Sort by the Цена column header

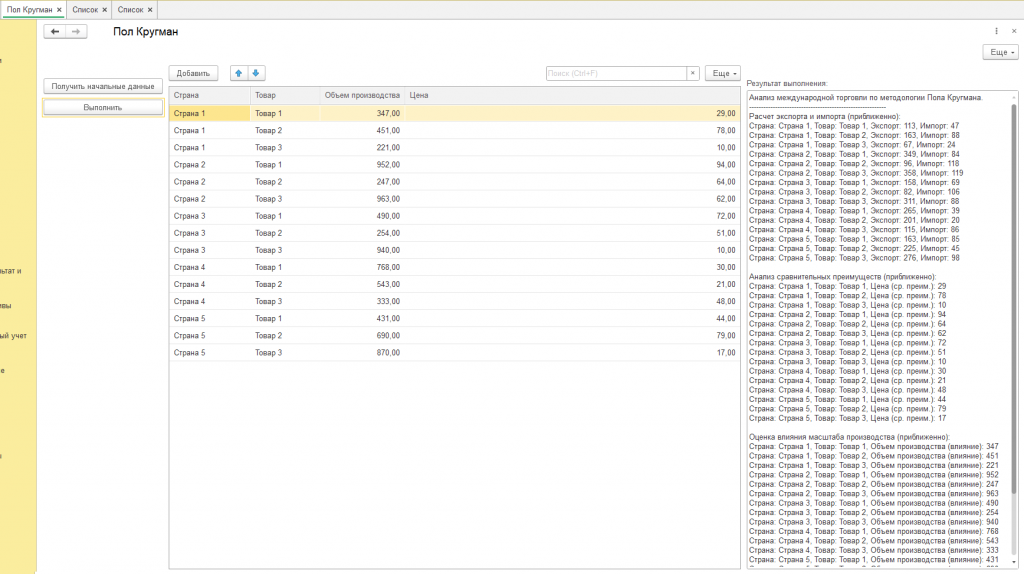tap(573, 95)
